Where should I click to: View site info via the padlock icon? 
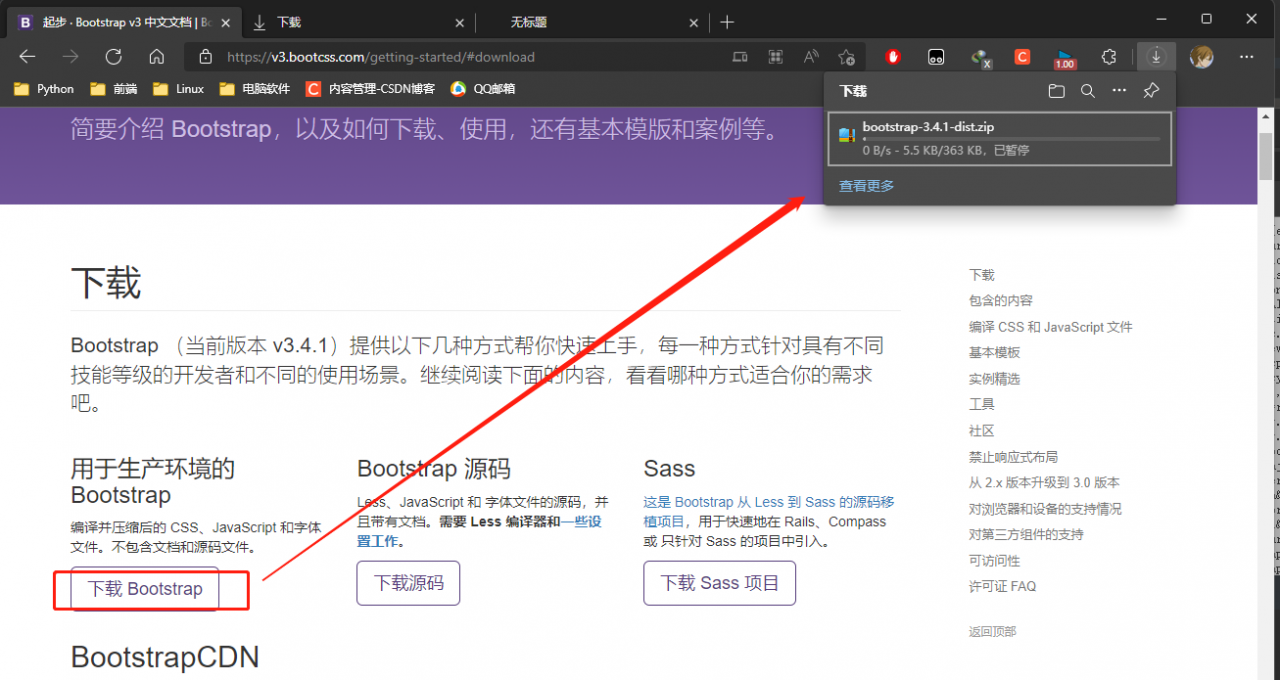(206, 57)
